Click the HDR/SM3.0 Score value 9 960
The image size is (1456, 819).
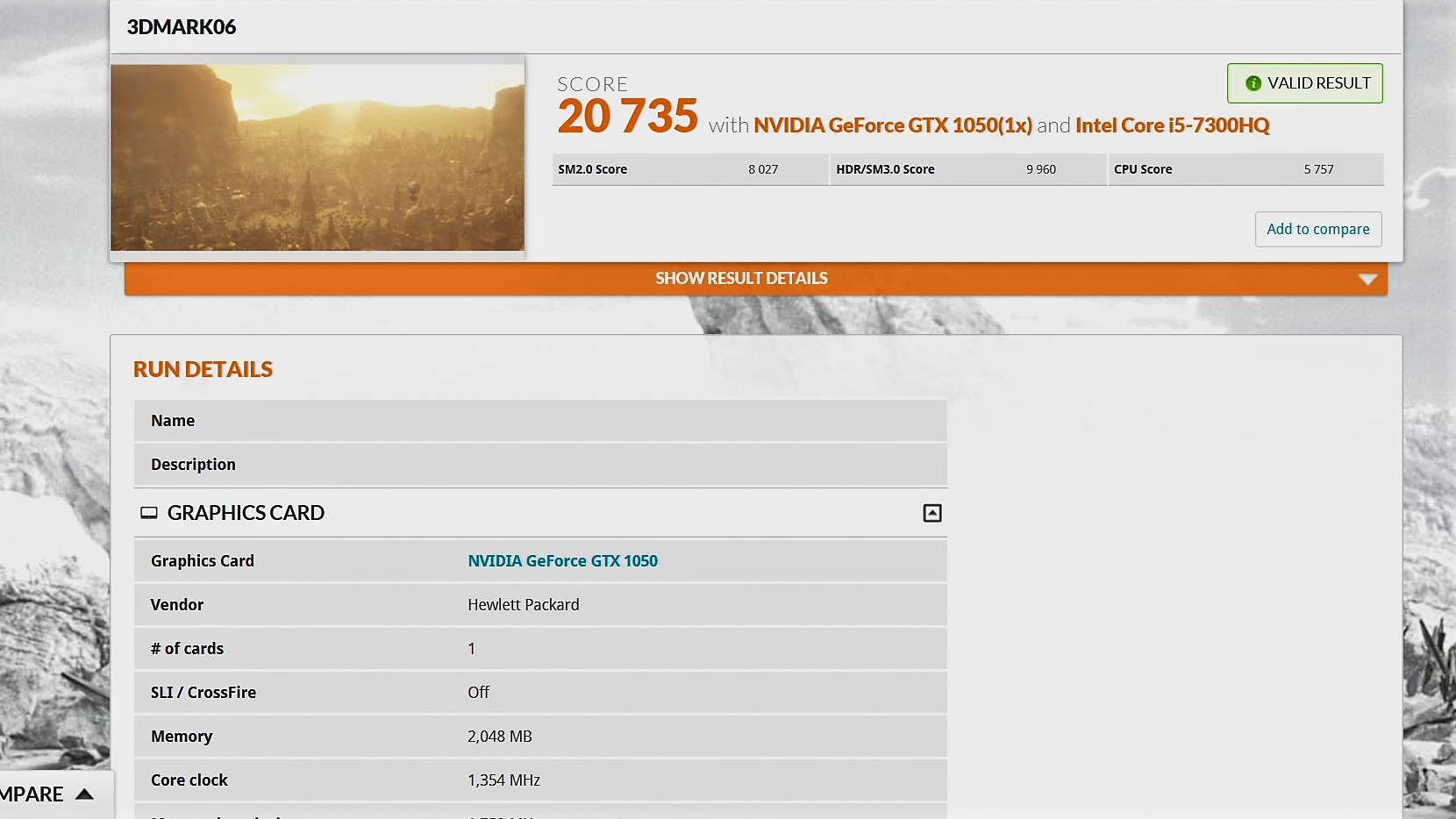pos(1041,169)
